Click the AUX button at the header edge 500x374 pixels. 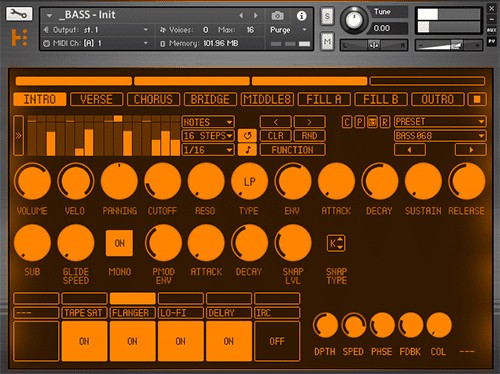[491, 30]
